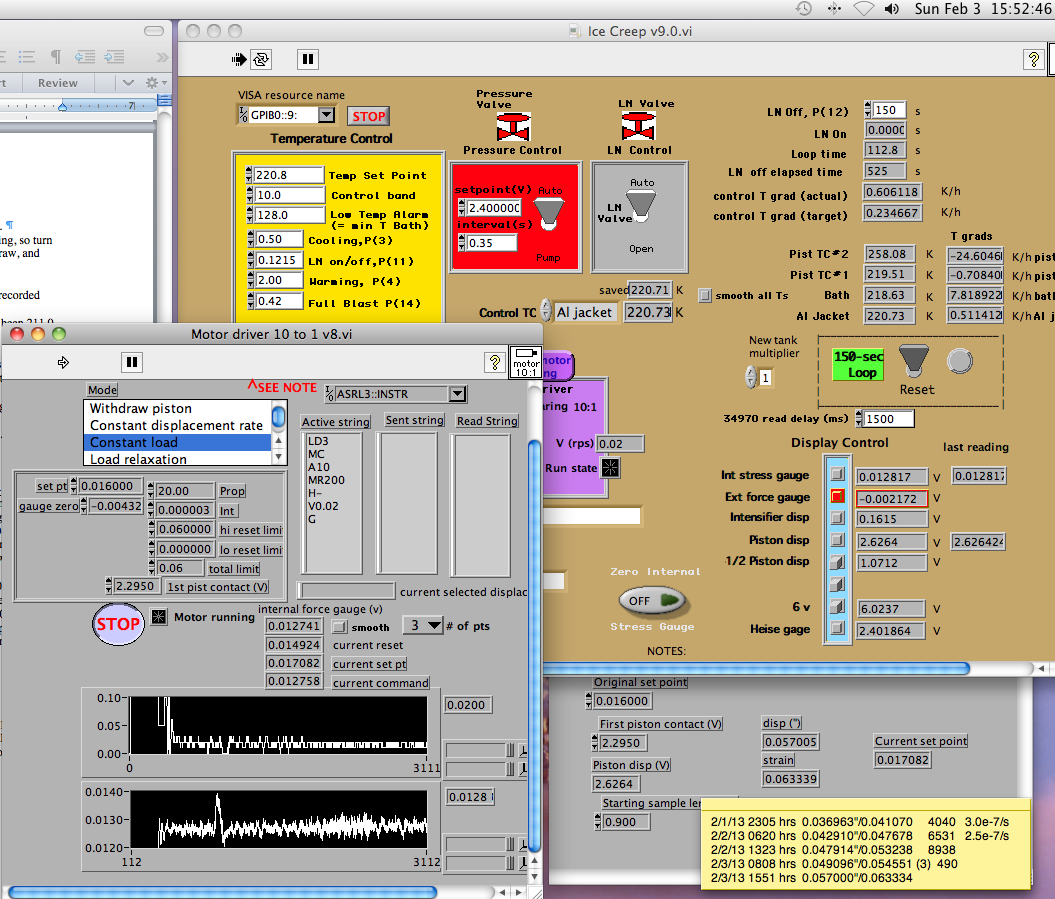
Task: Click the red LN Valve icon
Action: pos(637,127)
